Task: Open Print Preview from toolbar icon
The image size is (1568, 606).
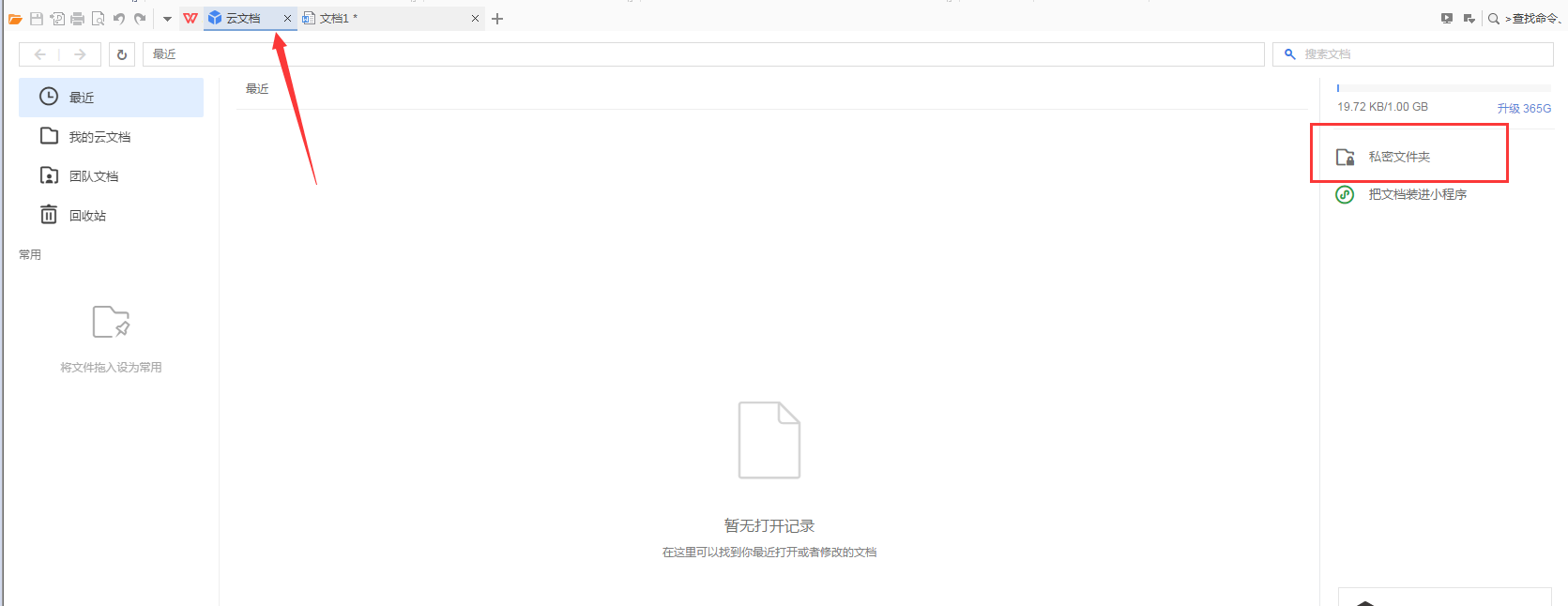Action: tap(99, 19)
